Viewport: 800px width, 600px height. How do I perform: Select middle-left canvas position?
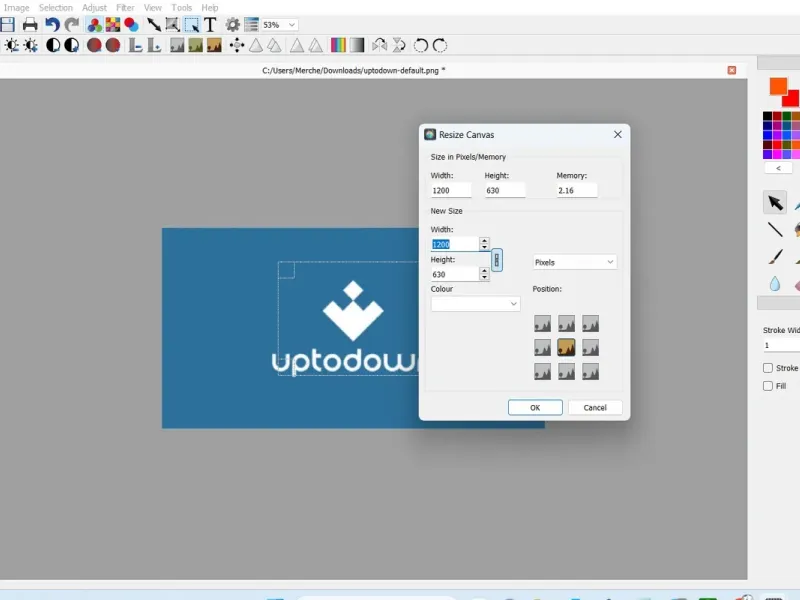tap(542, 347)
